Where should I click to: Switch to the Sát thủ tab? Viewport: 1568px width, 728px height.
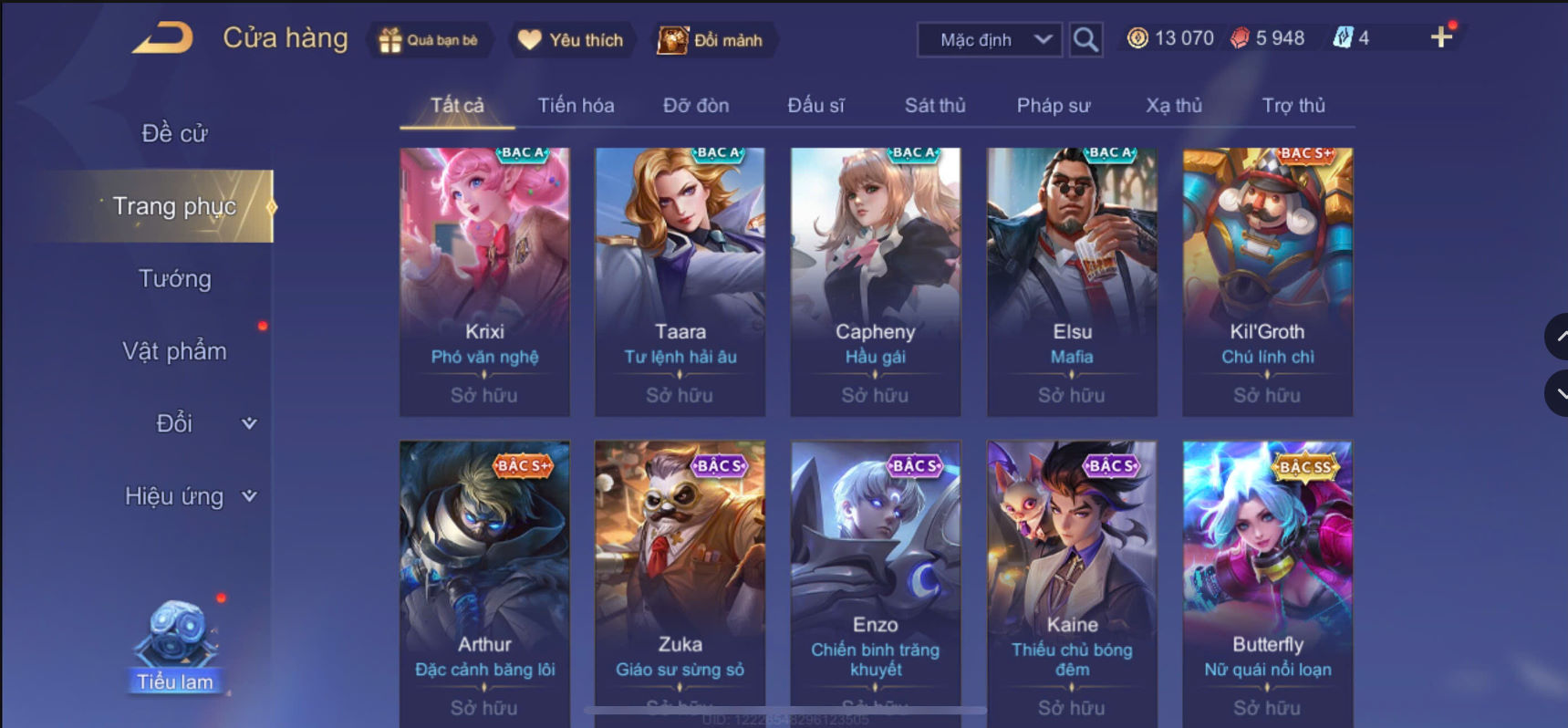pyautogui.click(x=935, y=106)
